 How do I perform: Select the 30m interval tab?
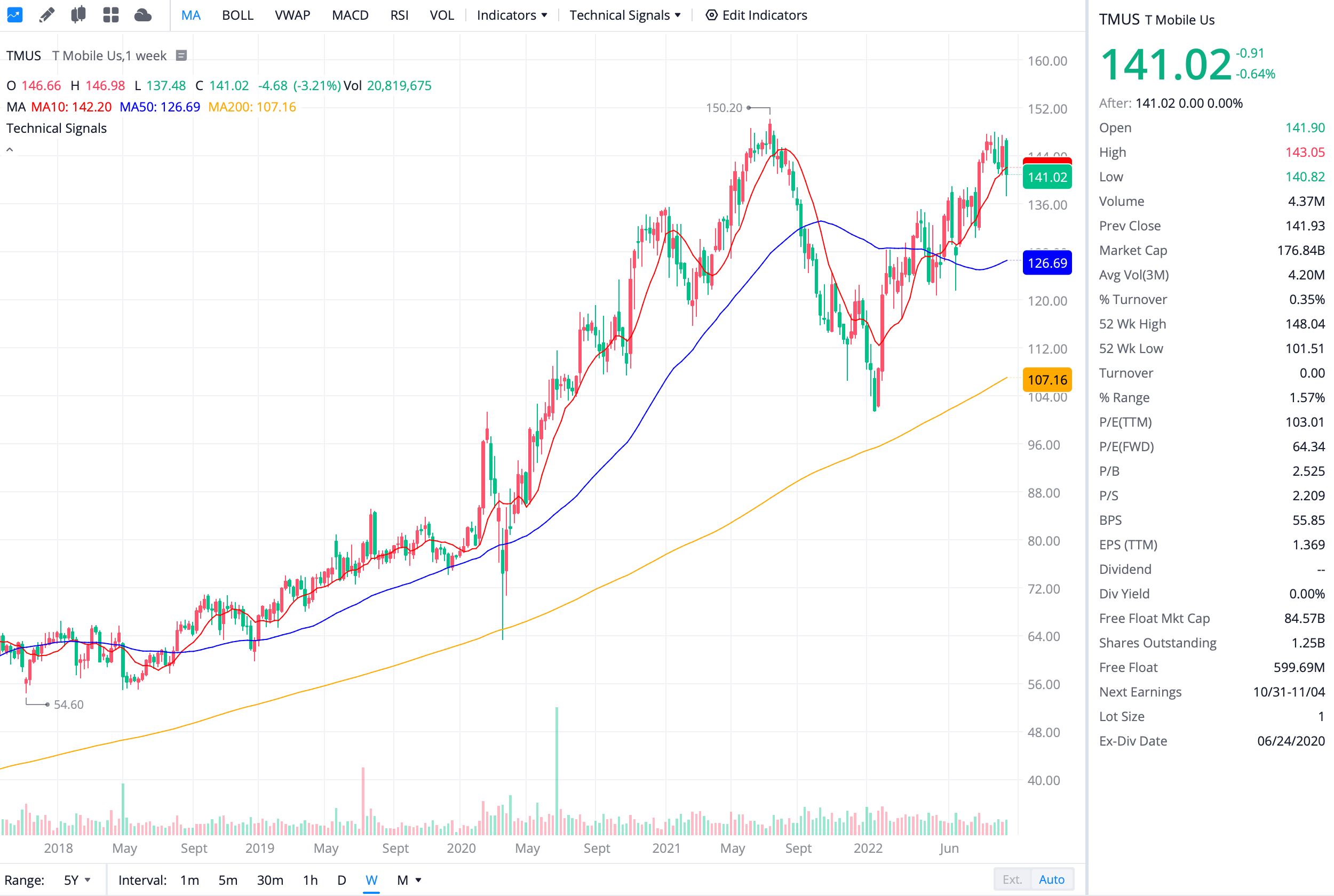coord(270,880)
